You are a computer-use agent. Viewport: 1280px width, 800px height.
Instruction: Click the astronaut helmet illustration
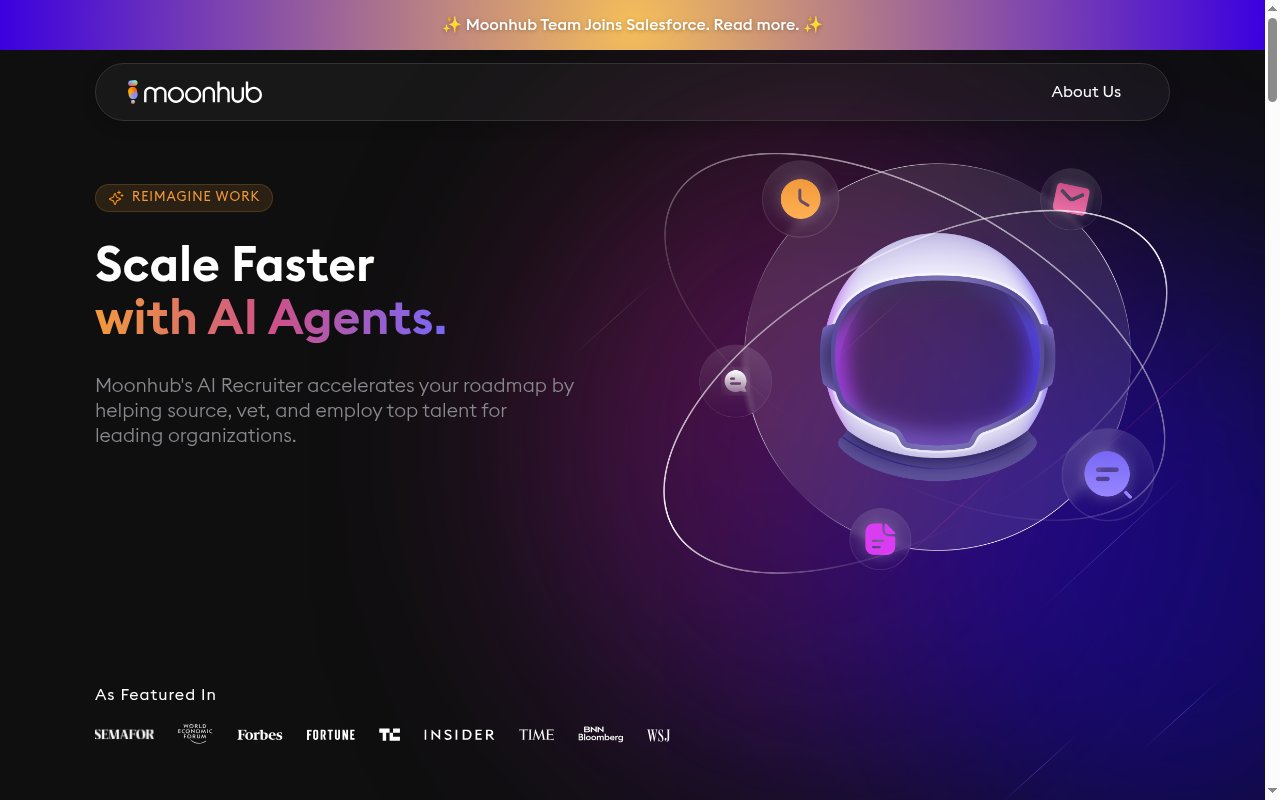[937, 357]
